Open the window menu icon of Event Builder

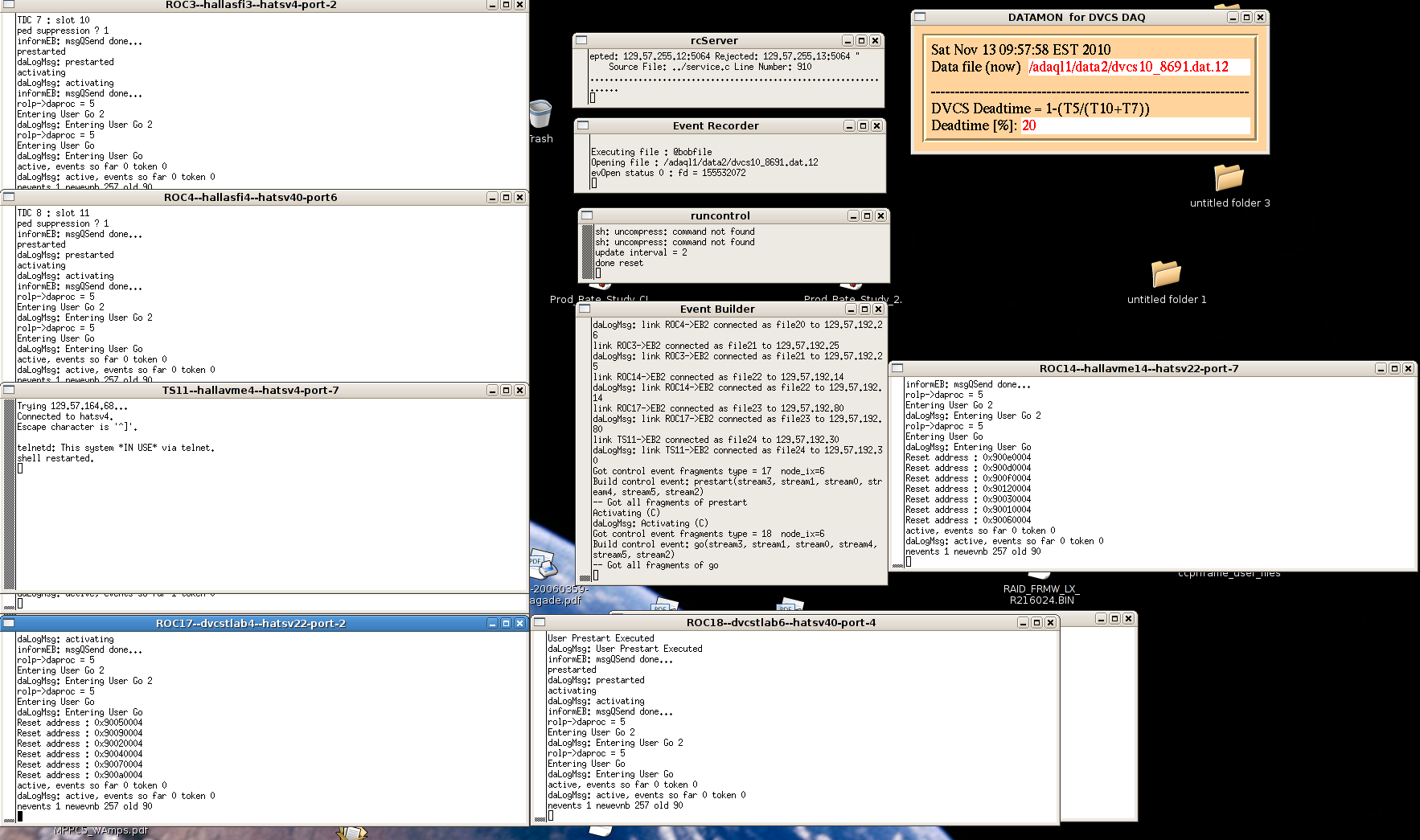click(585, 309)
